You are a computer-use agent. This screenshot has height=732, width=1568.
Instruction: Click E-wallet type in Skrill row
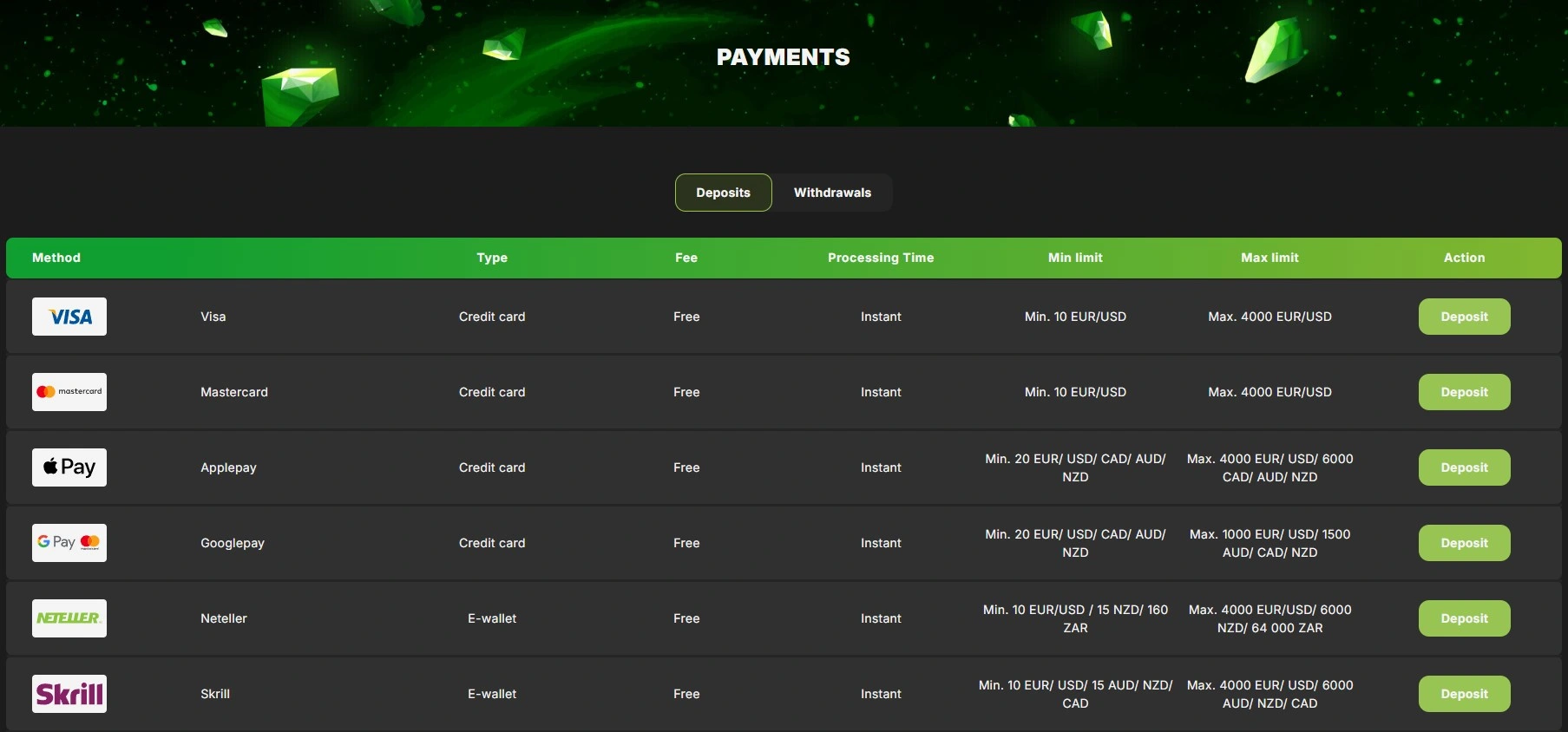pyautogui.click(x=492, y=694)
